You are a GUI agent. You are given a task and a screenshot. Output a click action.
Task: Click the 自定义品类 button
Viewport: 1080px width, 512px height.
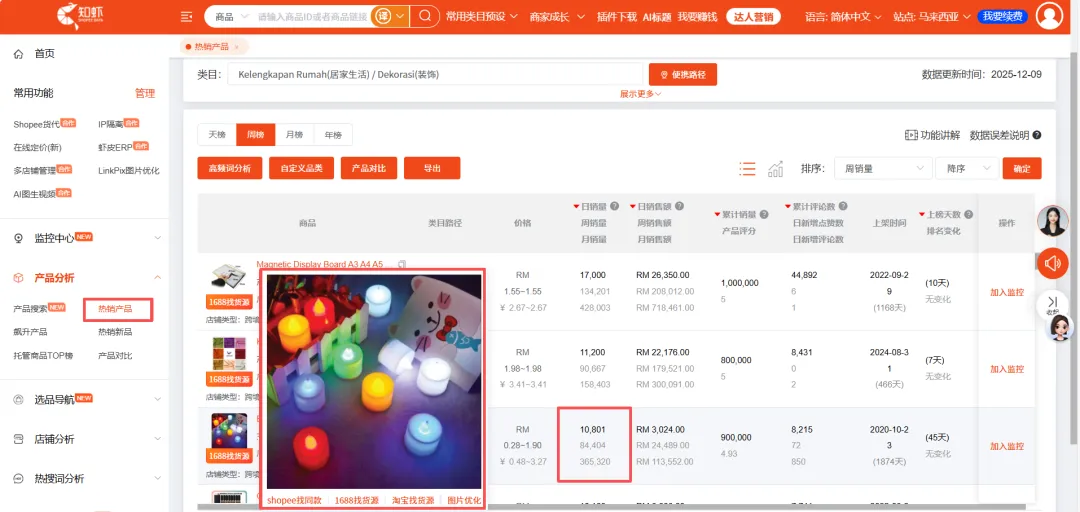pos(301,168)
